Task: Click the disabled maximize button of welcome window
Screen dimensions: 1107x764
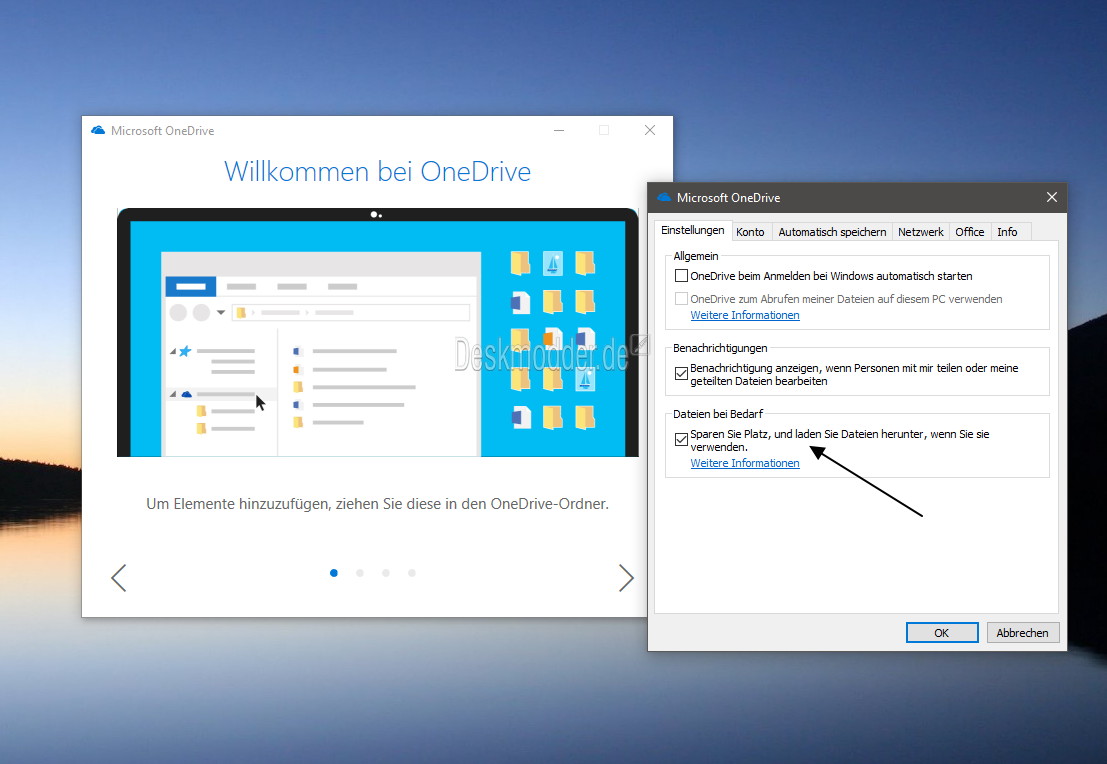Action: pyautogui.click(x=604, y=130)
